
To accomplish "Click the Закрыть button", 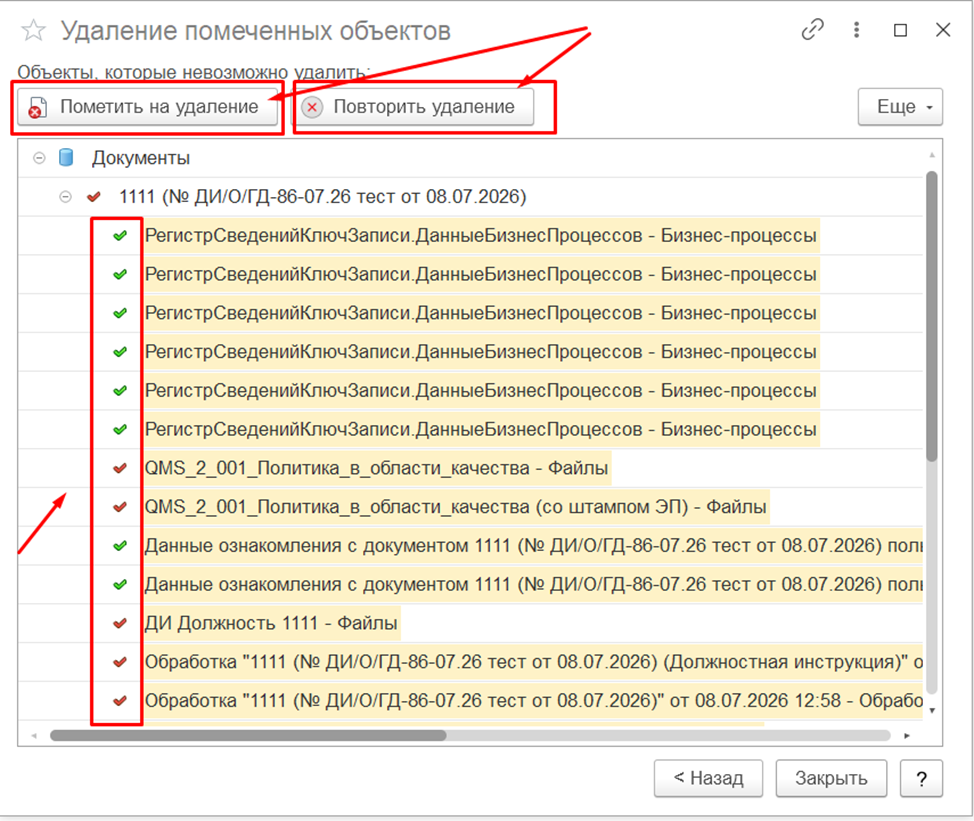I will pos(831,778).
